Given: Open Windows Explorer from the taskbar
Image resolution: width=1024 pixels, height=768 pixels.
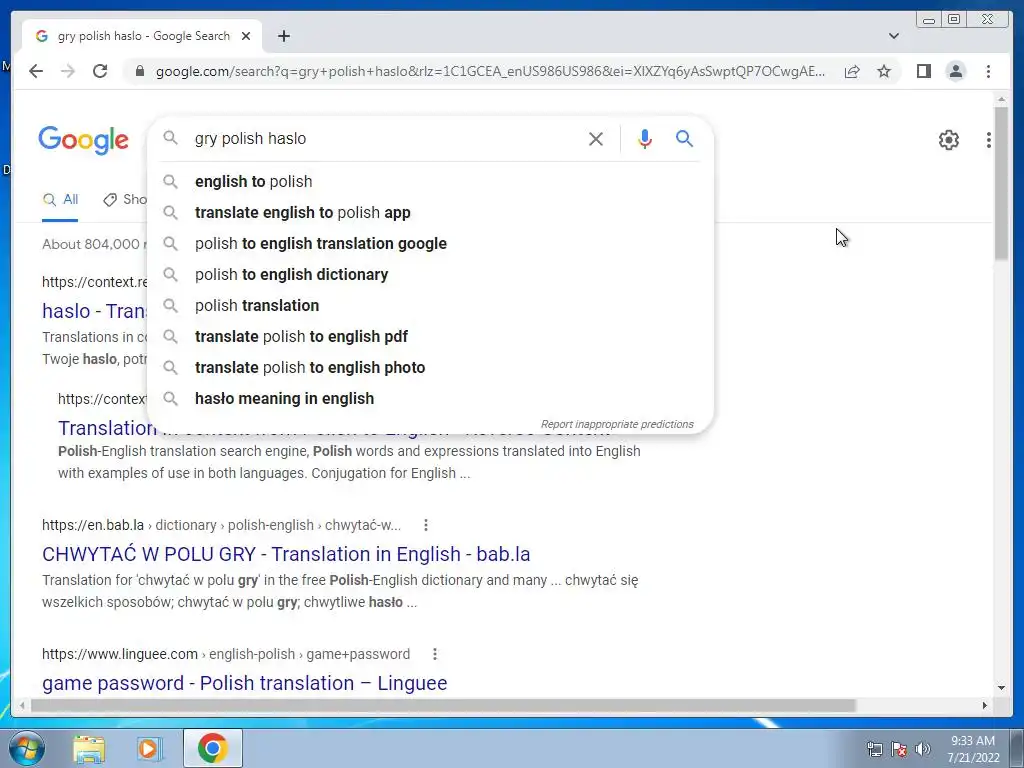Looking at the screenshot, I should (89, 748).
